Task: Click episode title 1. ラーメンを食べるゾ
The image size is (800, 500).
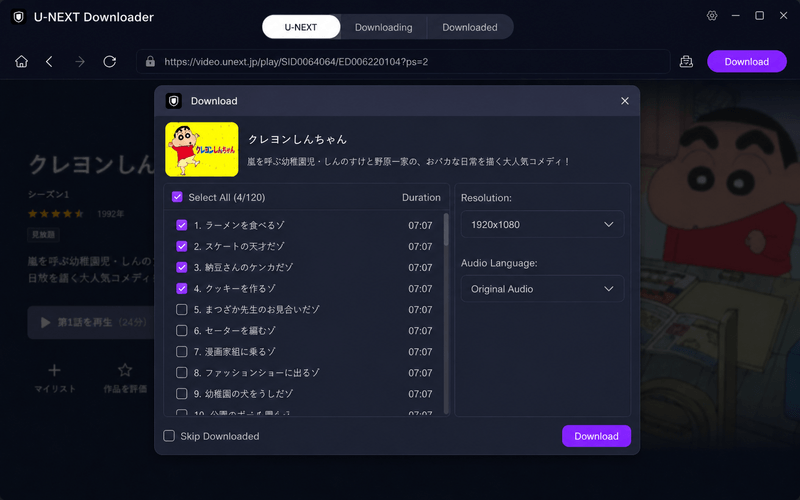Action: [x=239, y=225]
